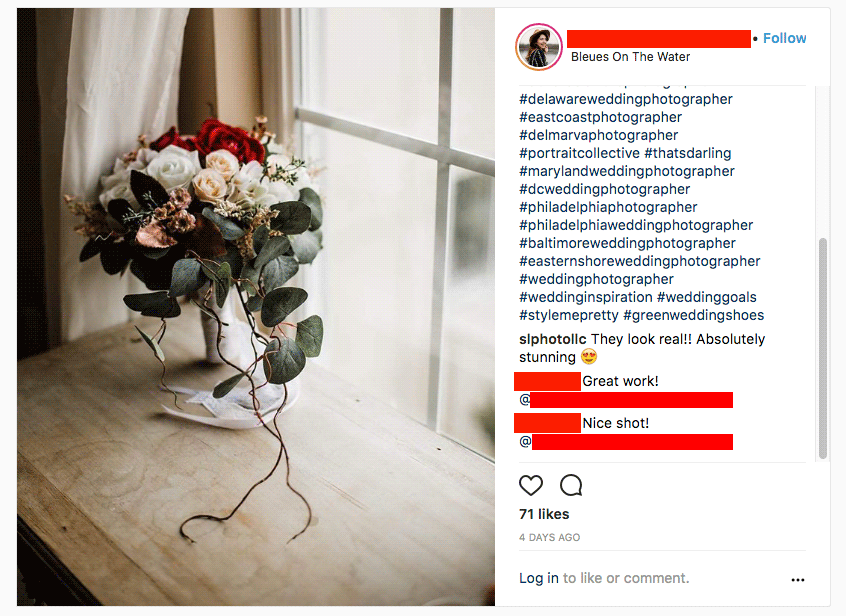Open the #baltimoreweddingphotographer hashtag
The height and width of the screenshot is (616, 846).
pyautogui.click(x=627, y=243)
